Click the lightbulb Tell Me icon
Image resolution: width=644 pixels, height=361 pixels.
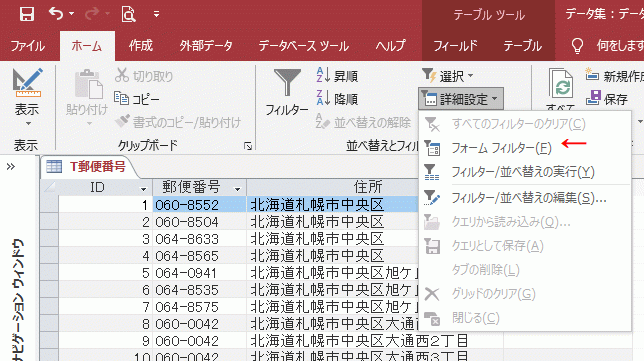(577, 46)
